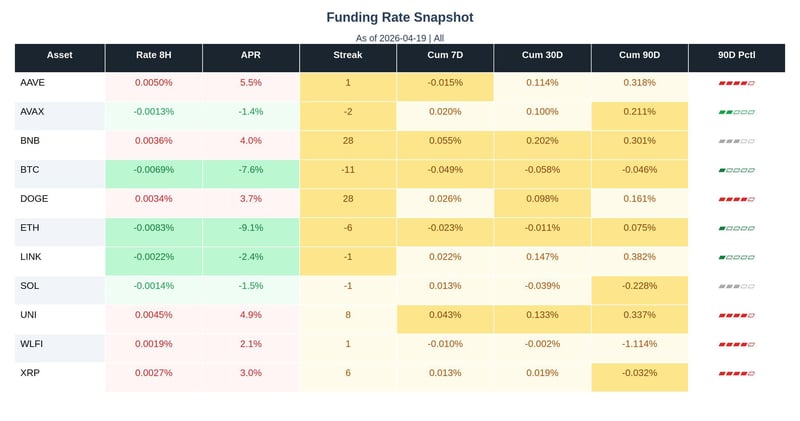Click WLFI's Cum 90D value -1.114%

(x=639, y=344)
